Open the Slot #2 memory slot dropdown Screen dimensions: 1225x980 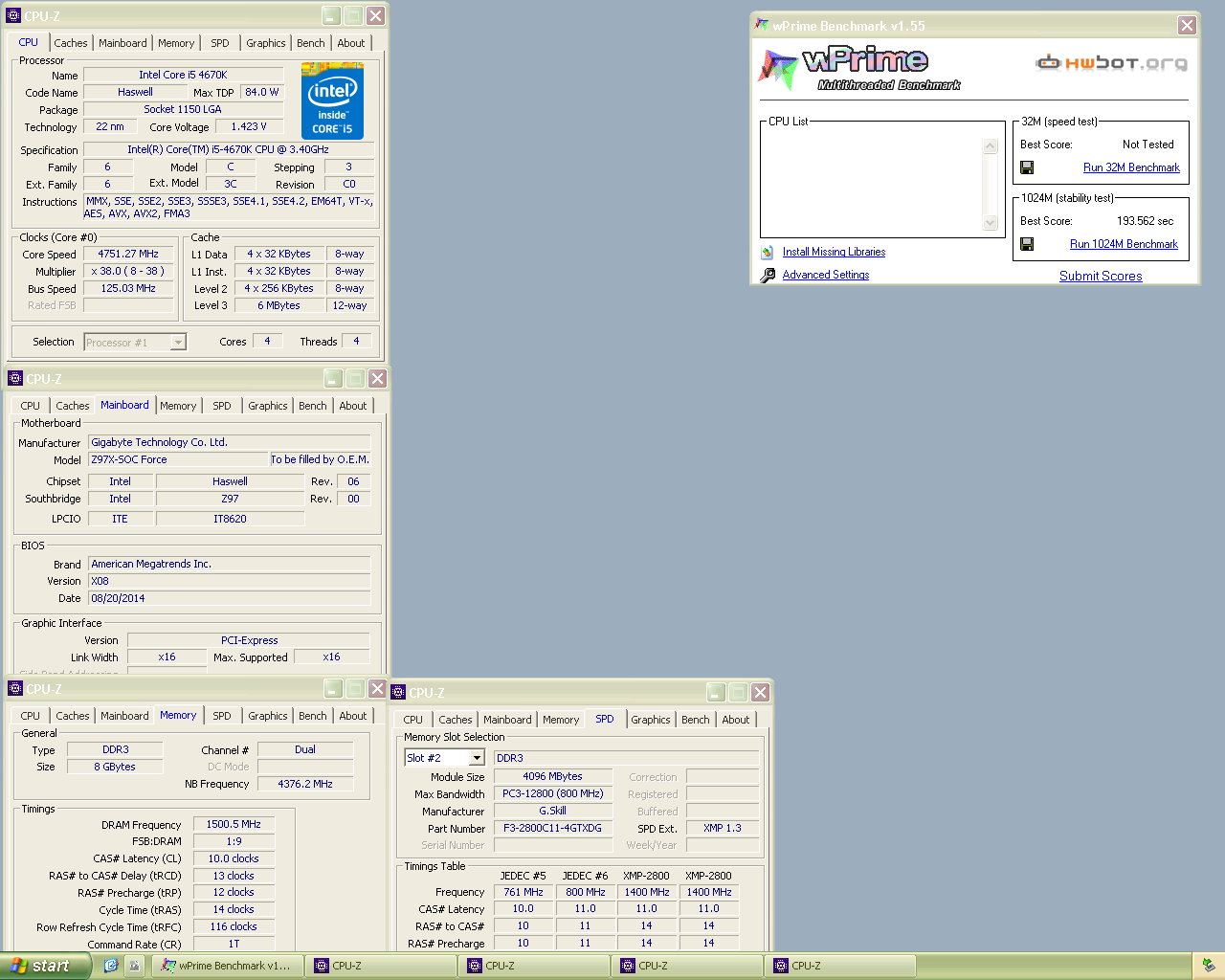[477, 758]
